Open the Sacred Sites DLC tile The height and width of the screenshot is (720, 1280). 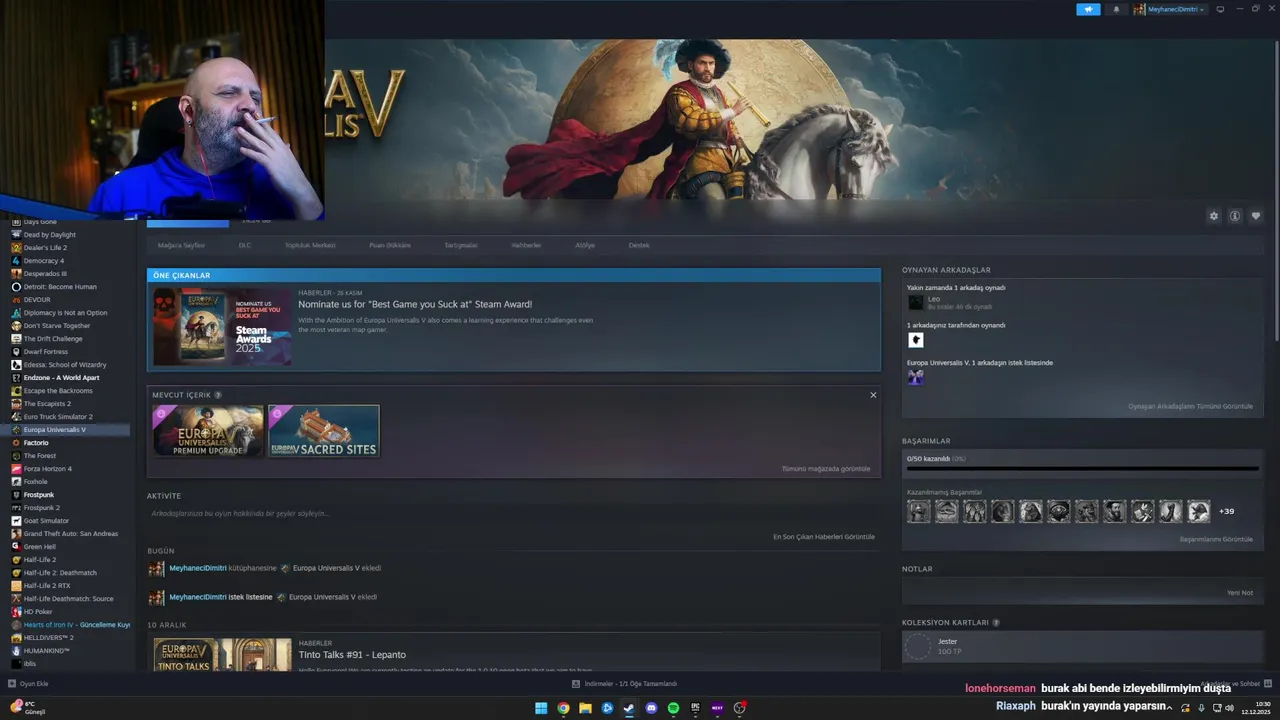pos(324,431)
